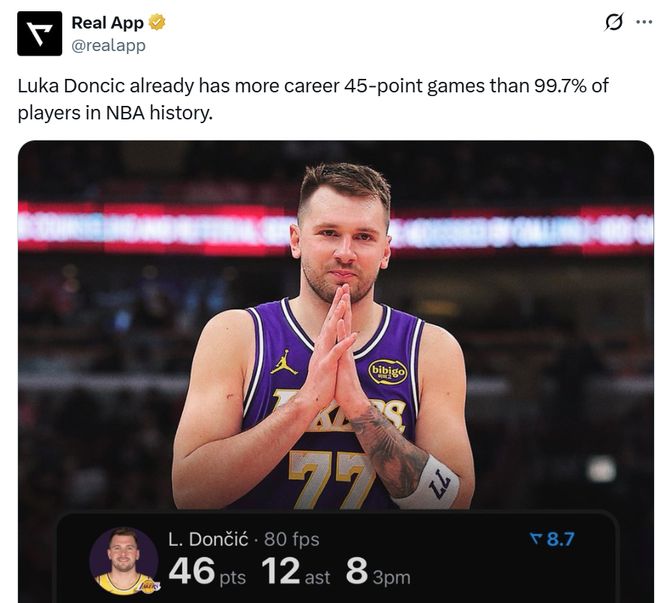Click the 80 fps label
Screen dimensions: 660x603
point(291,539)
